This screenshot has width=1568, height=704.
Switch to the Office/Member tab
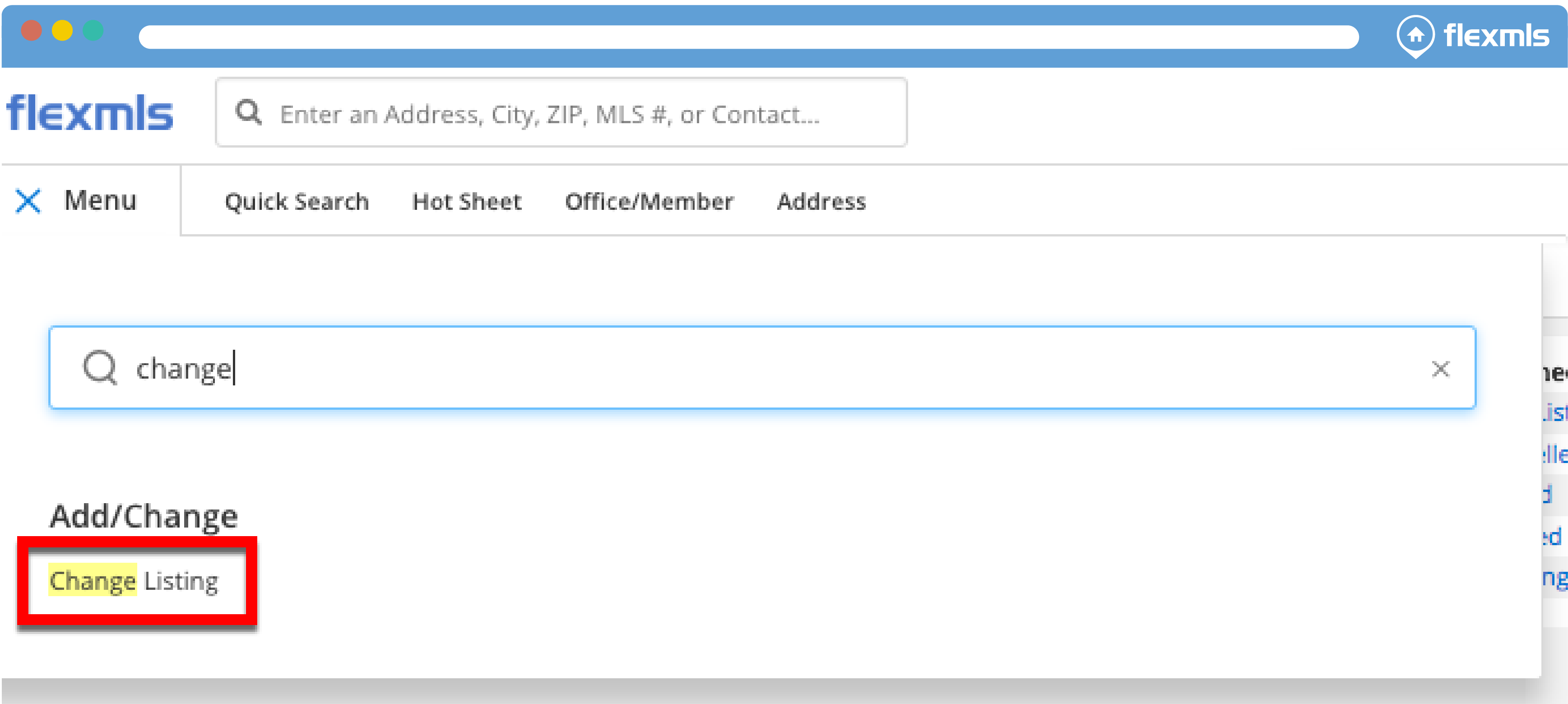click(x=649, y=201)
